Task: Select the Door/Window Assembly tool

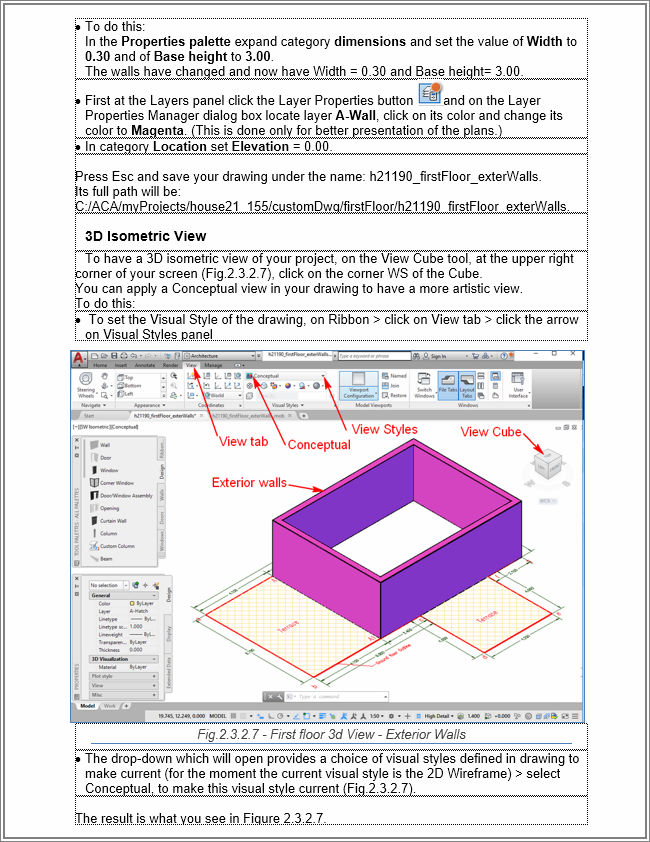Action: [121, 495]
